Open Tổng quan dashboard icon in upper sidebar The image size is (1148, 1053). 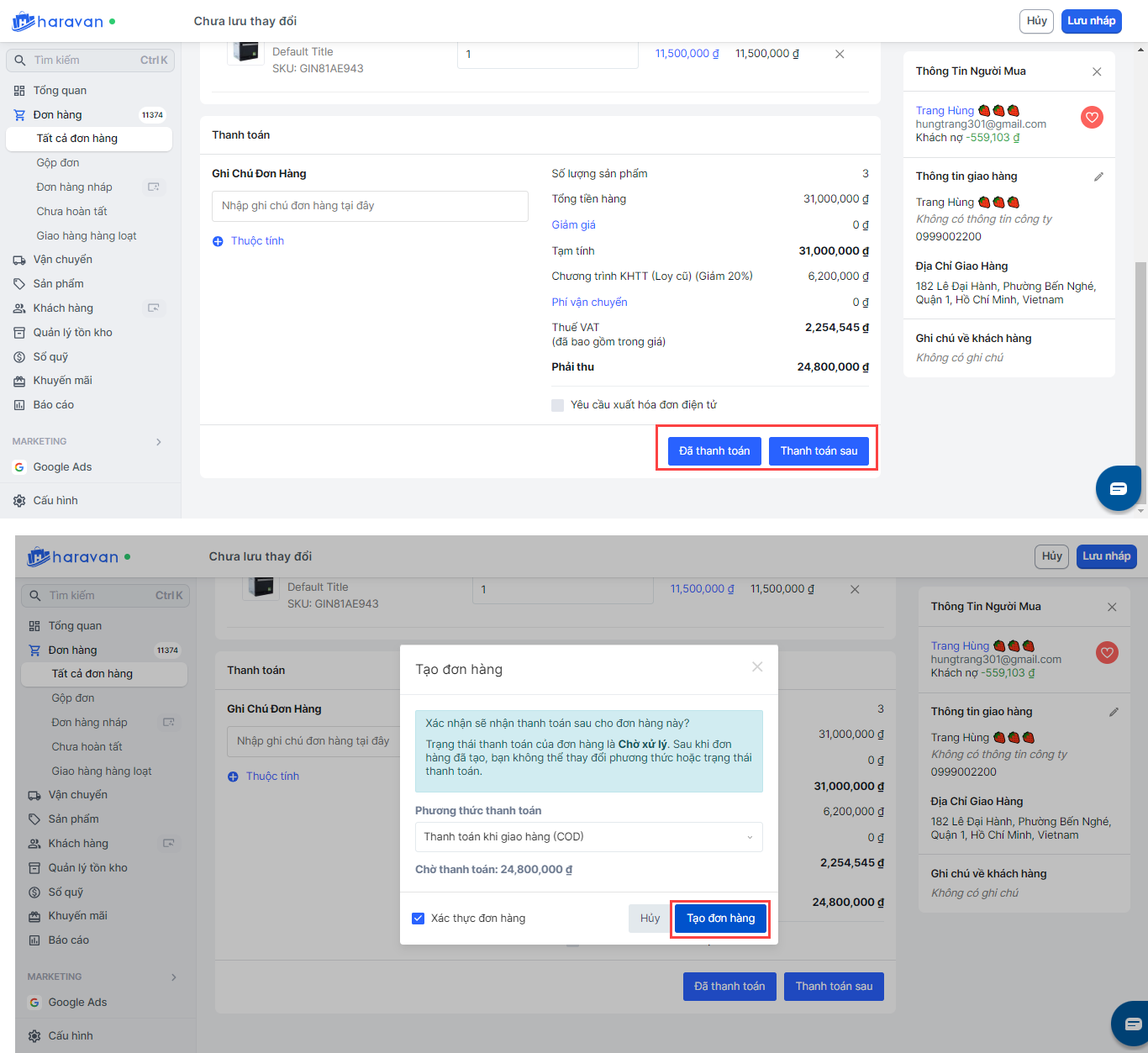coord(19,91)
